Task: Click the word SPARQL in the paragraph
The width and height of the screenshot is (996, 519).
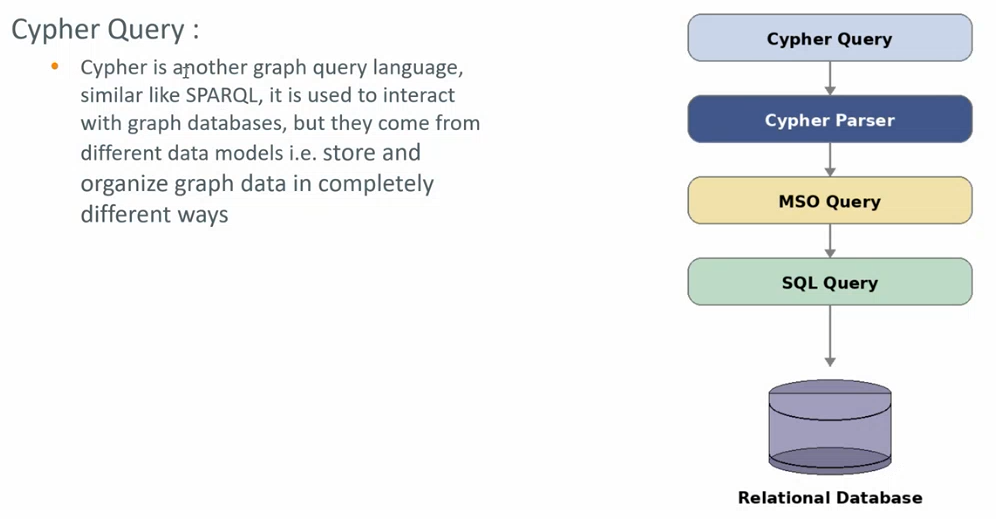Action: 222,95
